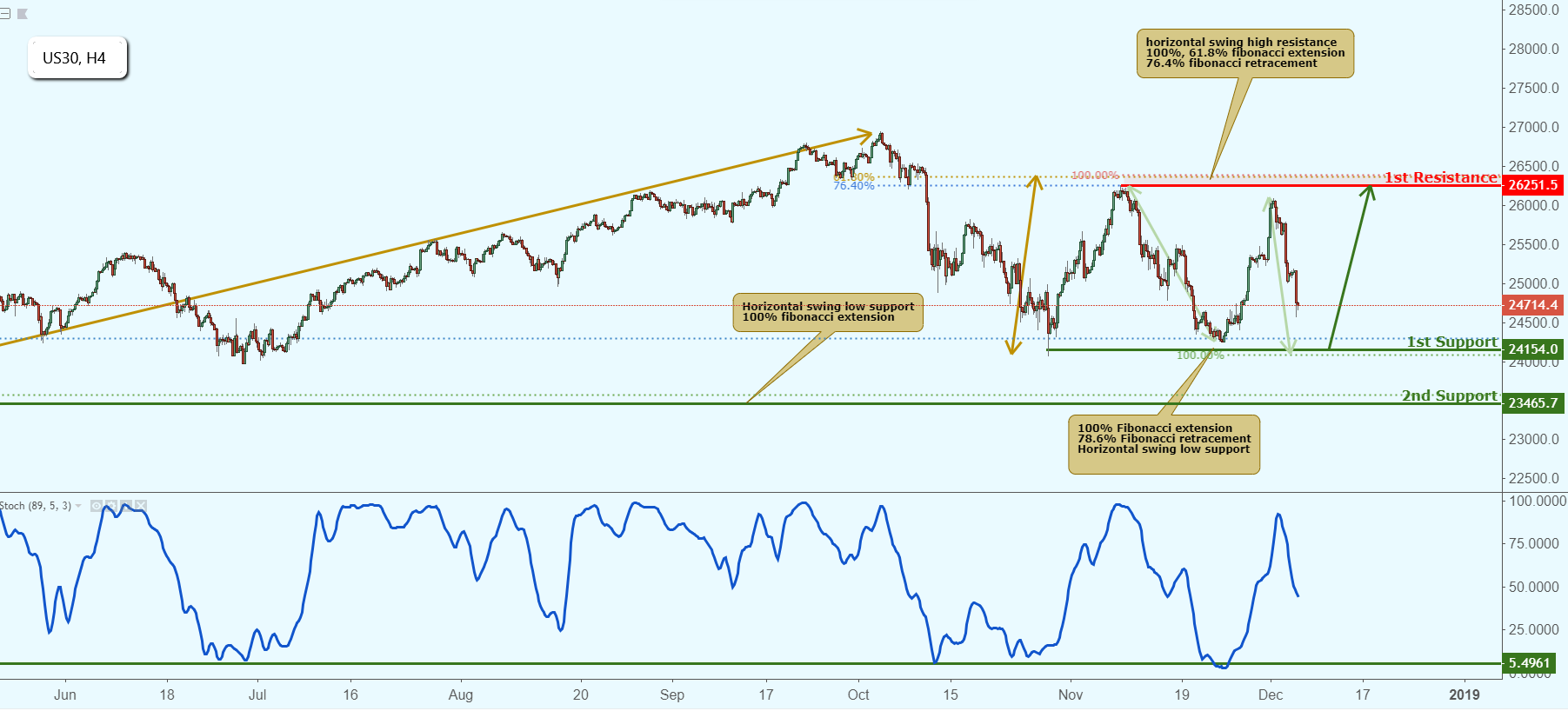Viewport: 1568px width, 711px height.
Task: Click the US30, H4 symbol label box
Action: click(x=77, y=58)
